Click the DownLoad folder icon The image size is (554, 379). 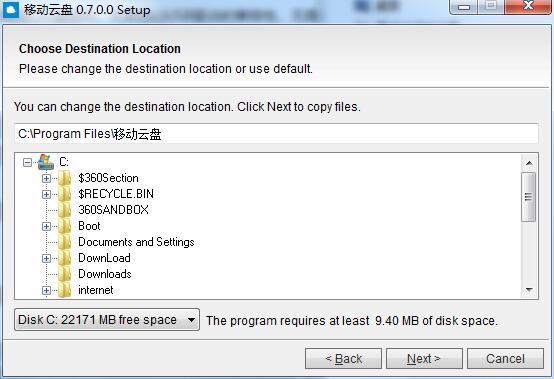(64, 258)
